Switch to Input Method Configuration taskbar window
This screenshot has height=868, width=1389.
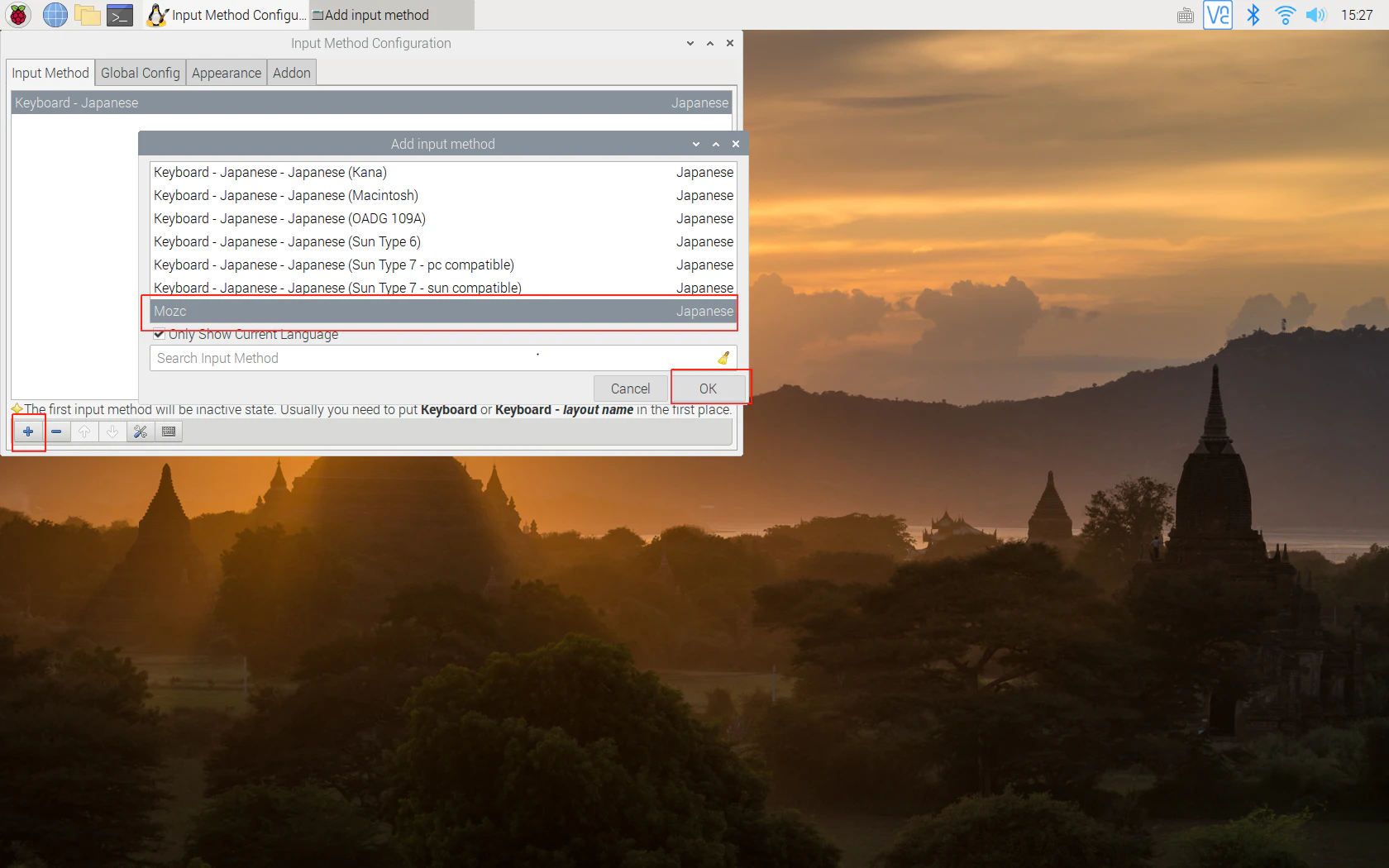coord(227,15)
